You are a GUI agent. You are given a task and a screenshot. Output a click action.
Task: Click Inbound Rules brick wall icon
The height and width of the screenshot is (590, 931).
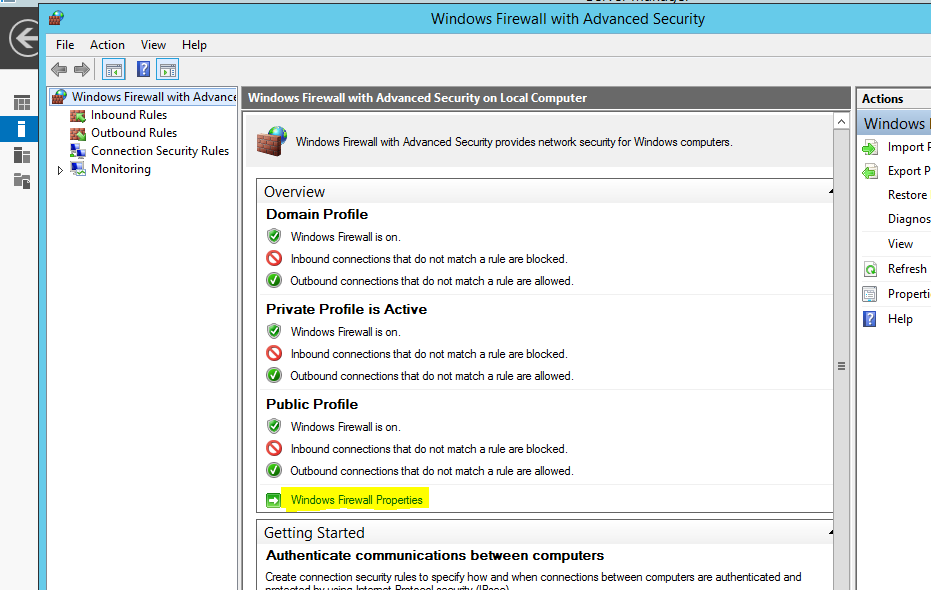[x=78, y=115]
